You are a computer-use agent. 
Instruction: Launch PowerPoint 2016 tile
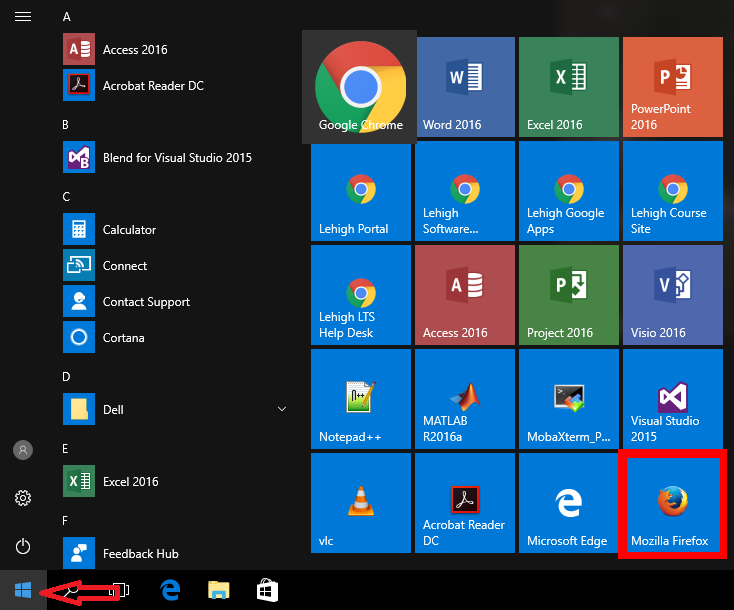coord(673,87)
